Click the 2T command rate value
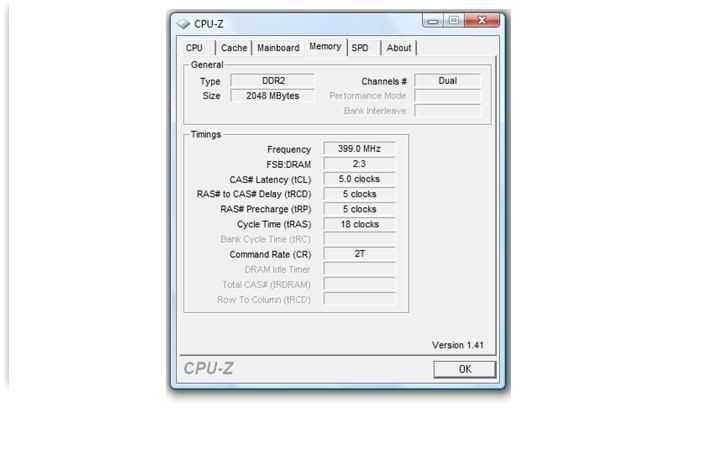This screenshot has width=720, height=450. coord(359,254)
